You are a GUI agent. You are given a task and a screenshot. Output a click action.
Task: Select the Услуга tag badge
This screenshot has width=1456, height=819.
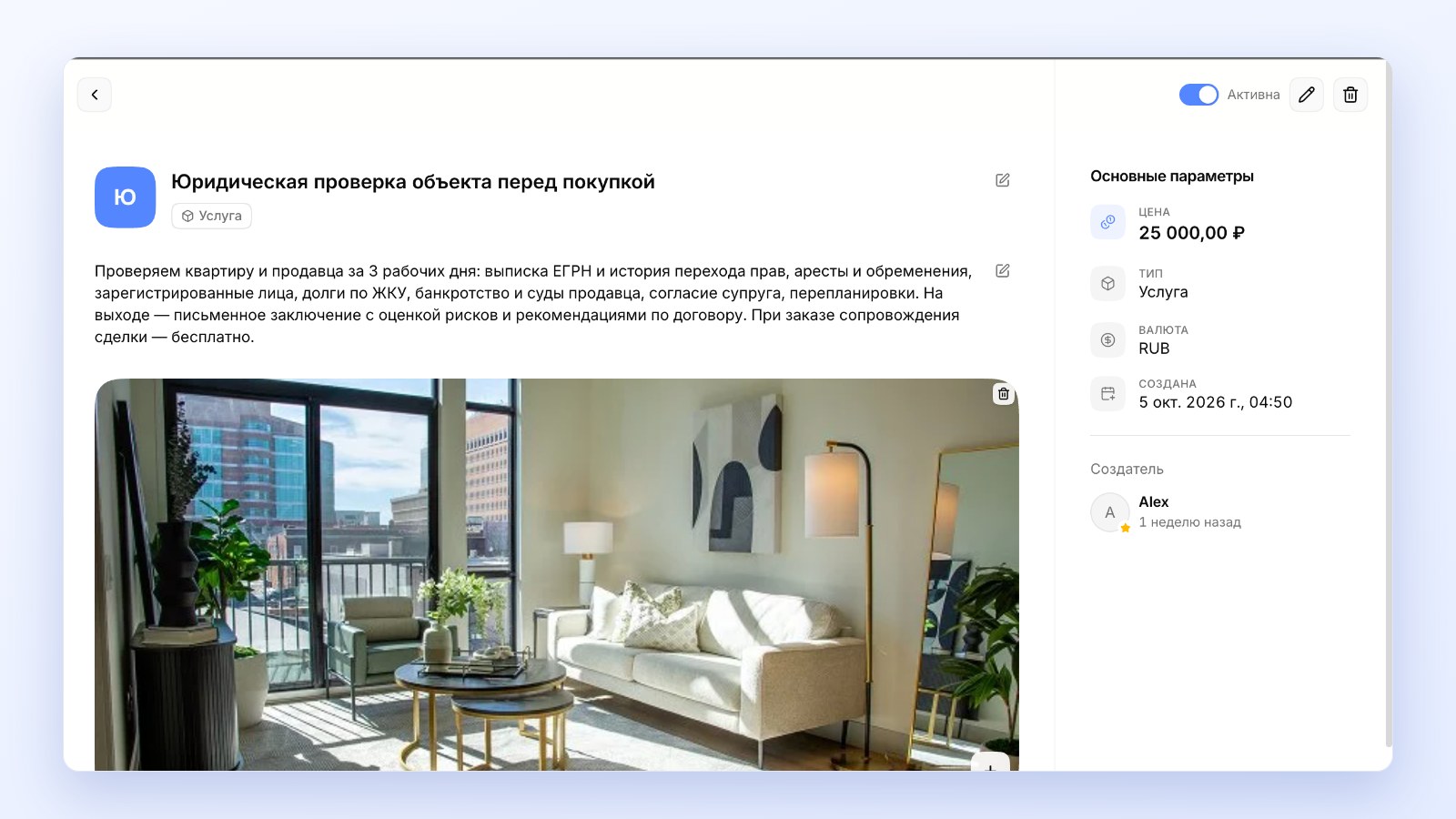coord(212,216)
